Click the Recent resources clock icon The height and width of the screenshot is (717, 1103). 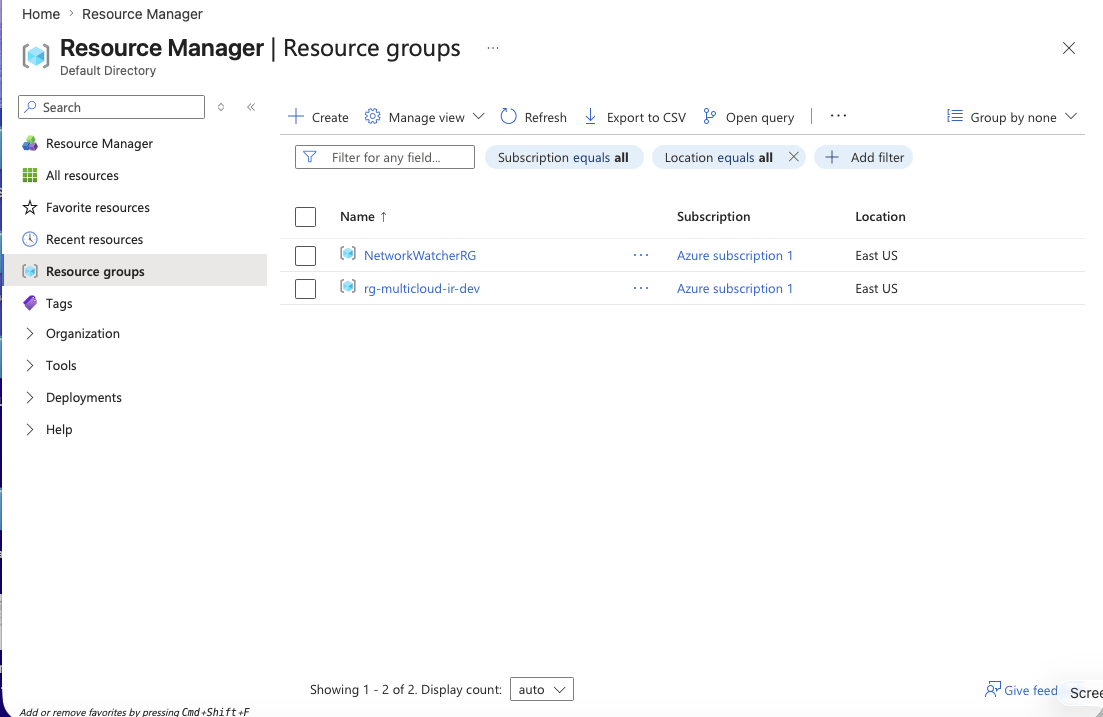[x=30, y=239]
